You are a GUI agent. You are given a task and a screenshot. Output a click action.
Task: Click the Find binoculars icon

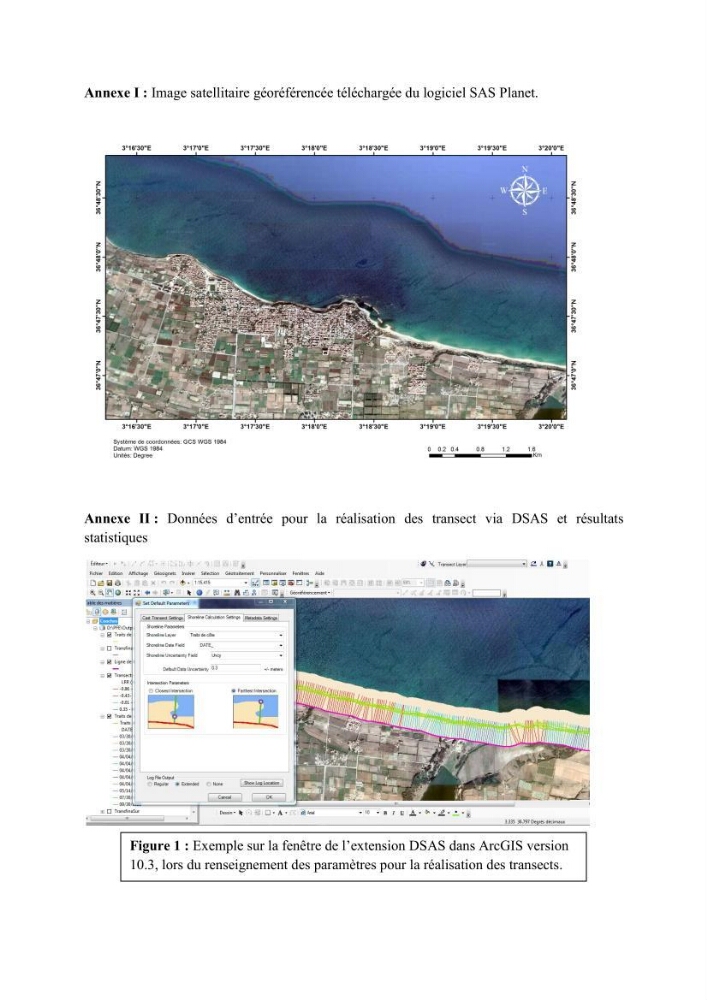click(237, 592)
